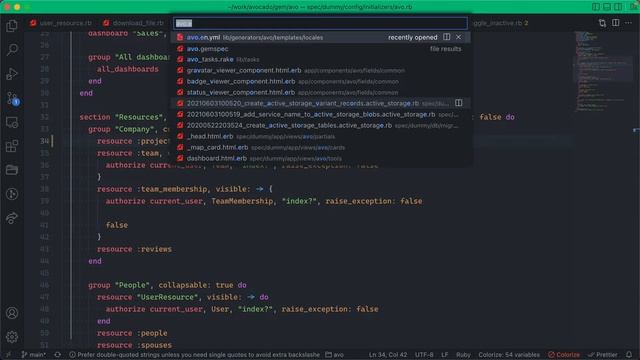
Task: Open 20210603100519_add_service_name_to_active_storage_blobs result
Action: point(320,114)
